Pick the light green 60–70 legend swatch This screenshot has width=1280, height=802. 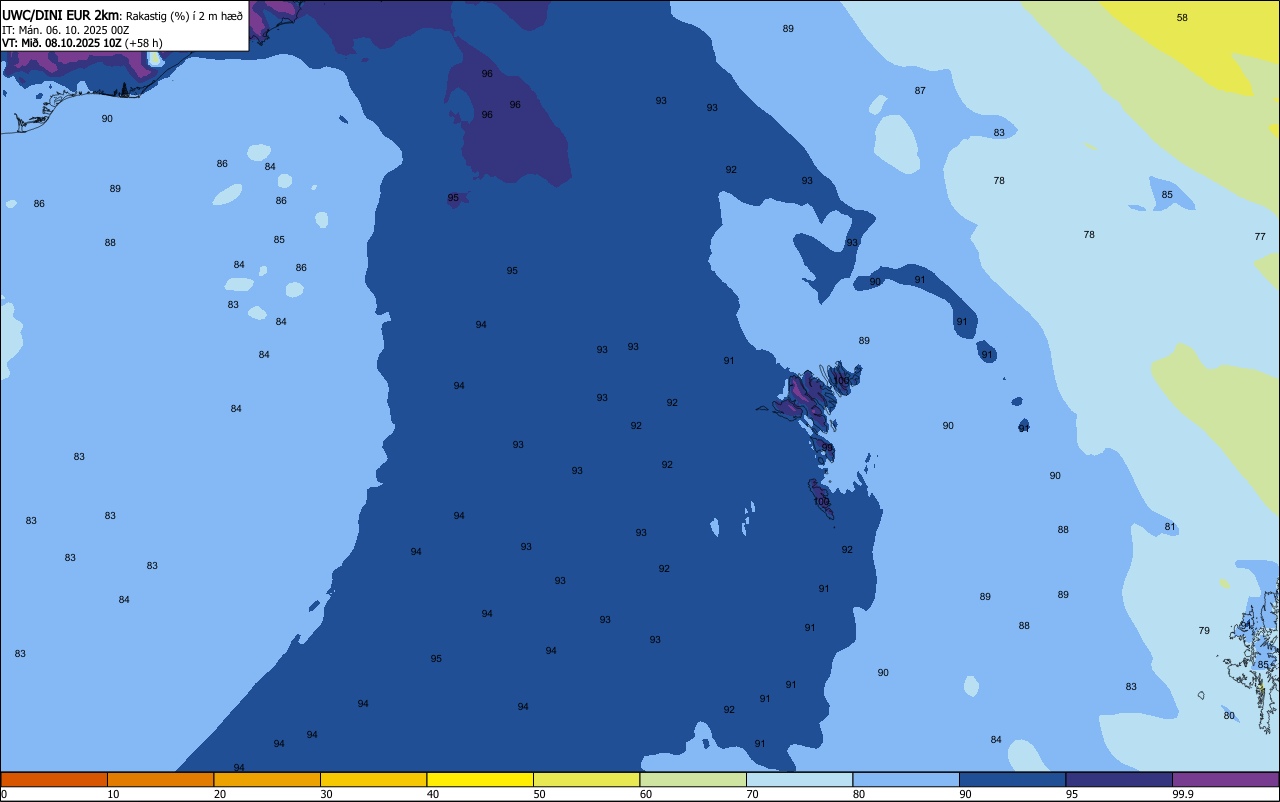[693, 779]
